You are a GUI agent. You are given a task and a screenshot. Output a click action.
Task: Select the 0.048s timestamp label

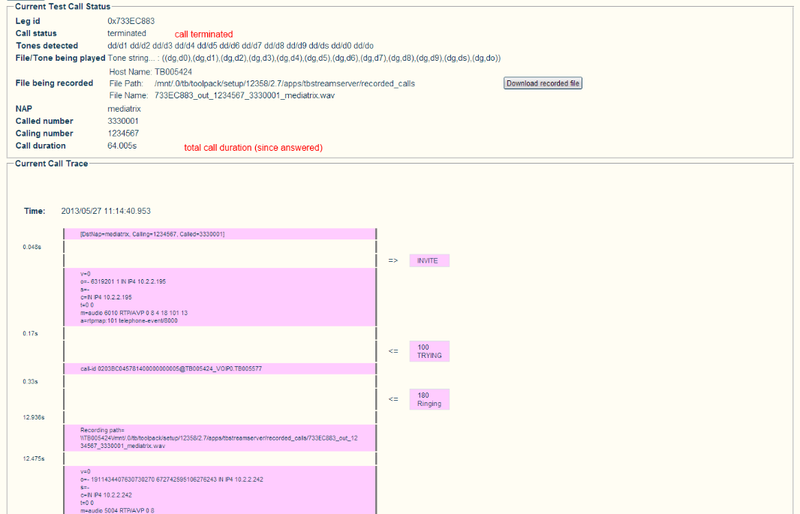32,247
